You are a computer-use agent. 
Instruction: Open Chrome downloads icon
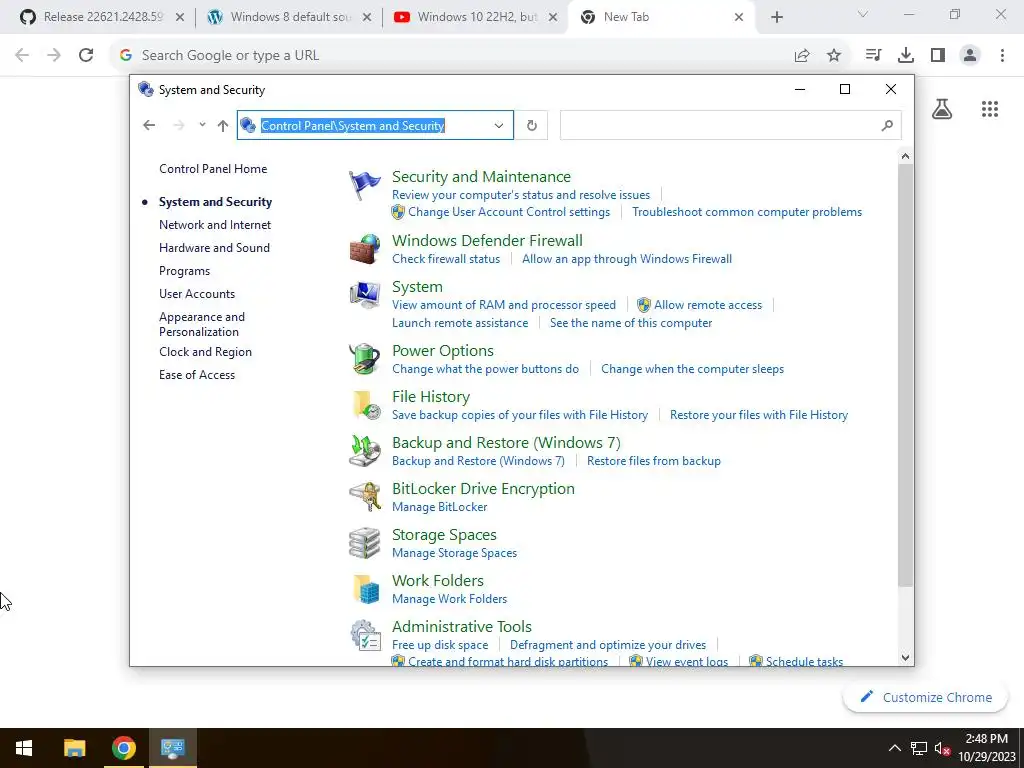click(x=906, y=56)
